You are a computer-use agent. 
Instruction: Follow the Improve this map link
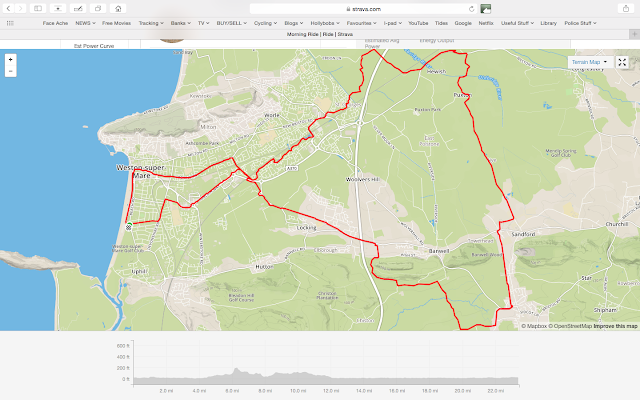[615, 326]
